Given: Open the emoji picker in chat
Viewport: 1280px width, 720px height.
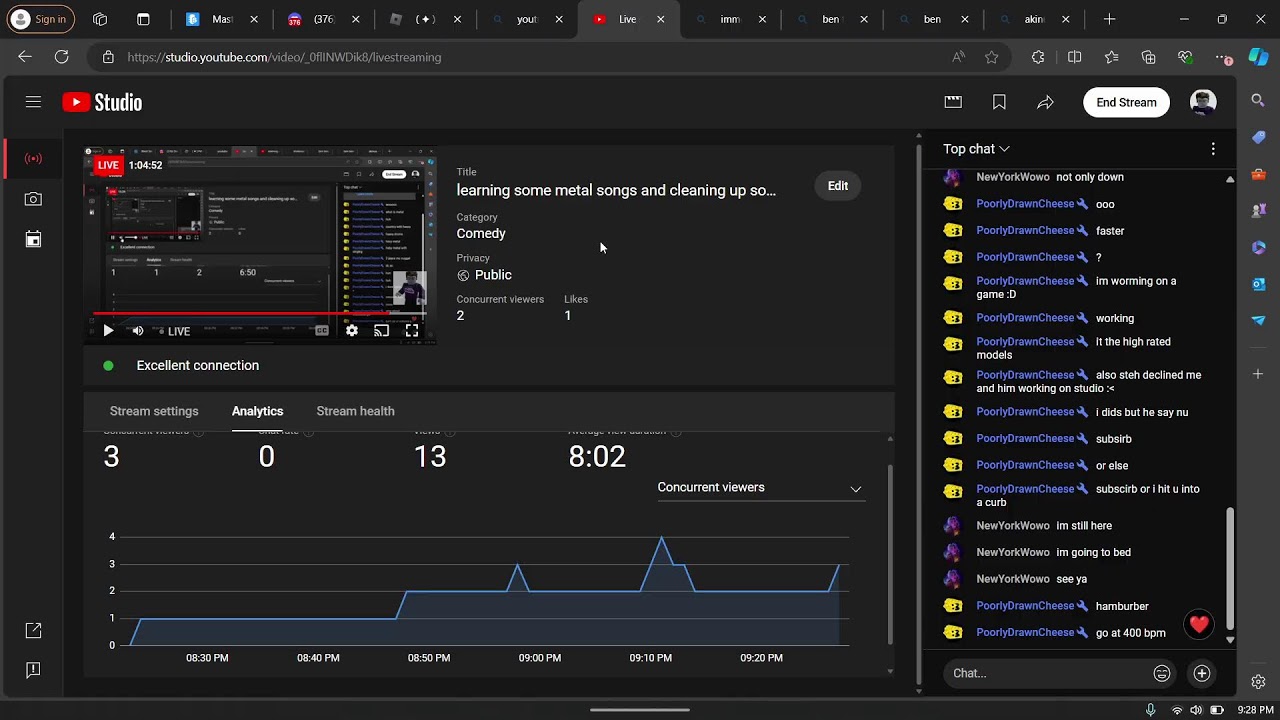Looking at the screenshot, I should click(x=1162, y=673).
